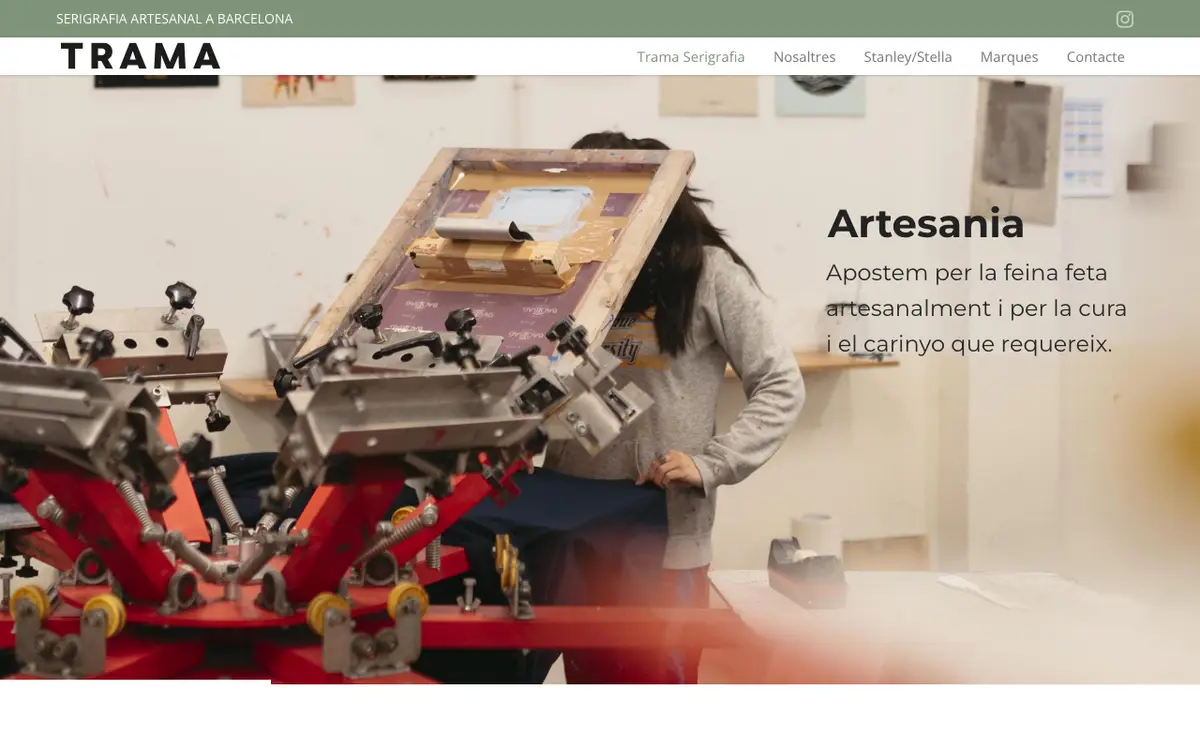Click the Artesania heading
1200x750 pixels.
pyautogui.click(x=926, y=223)
